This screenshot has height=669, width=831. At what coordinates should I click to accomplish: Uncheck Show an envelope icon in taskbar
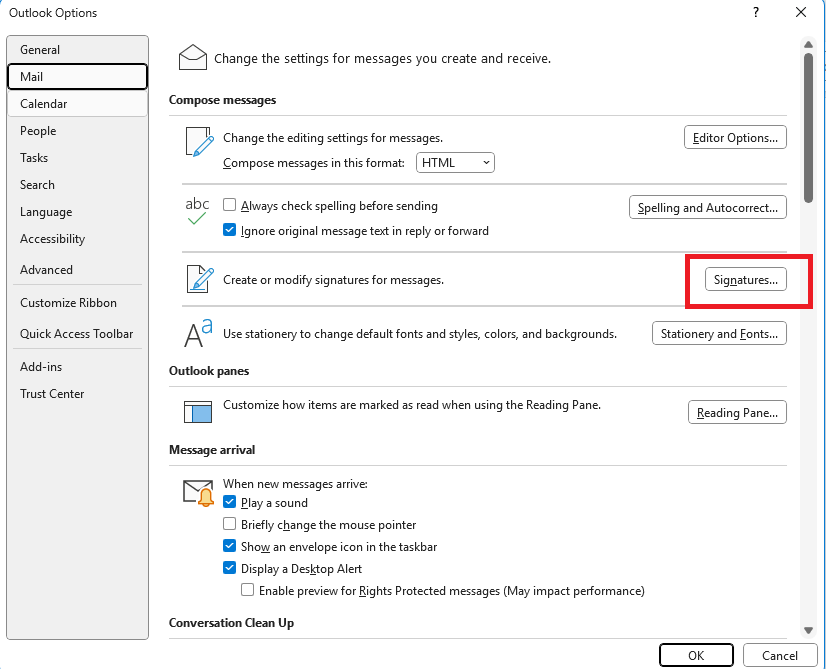tap(229, 546)
